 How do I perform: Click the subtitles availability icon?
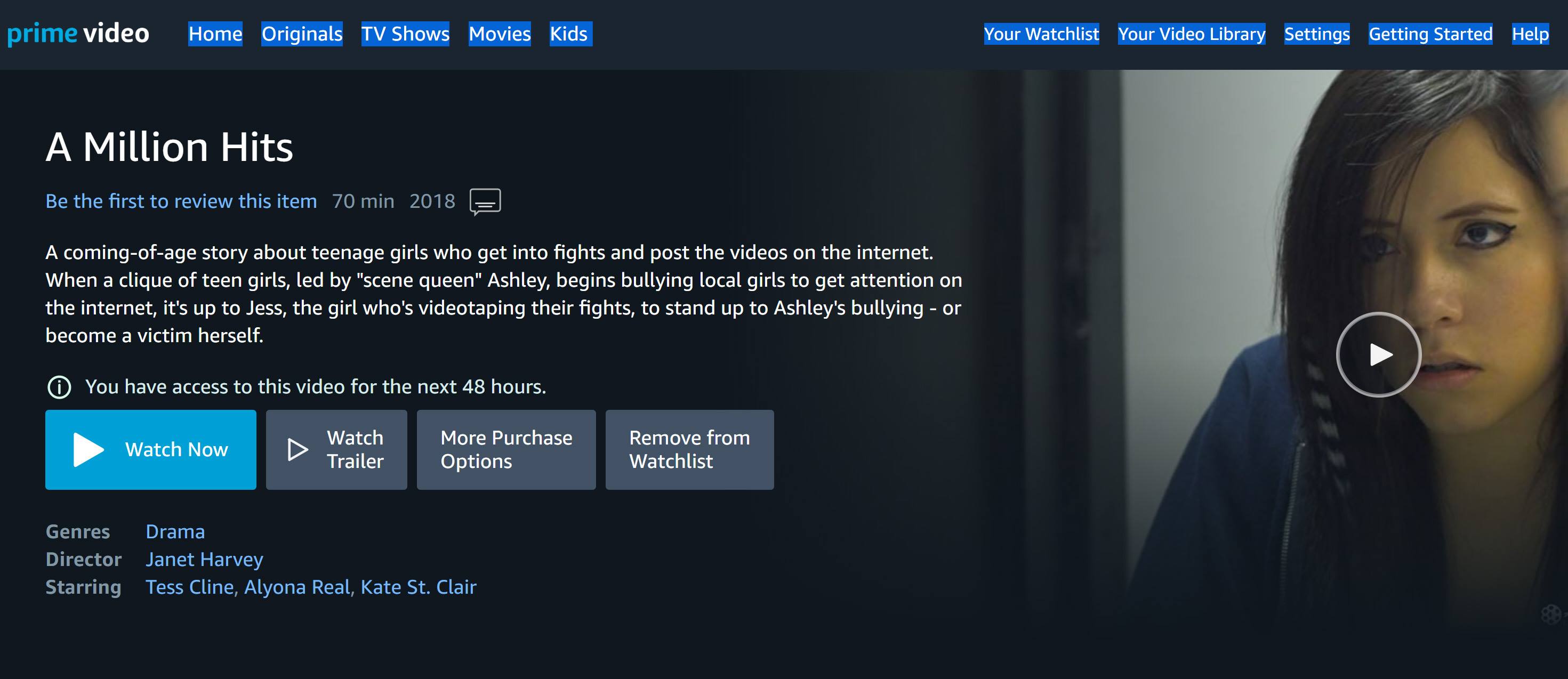485,201
